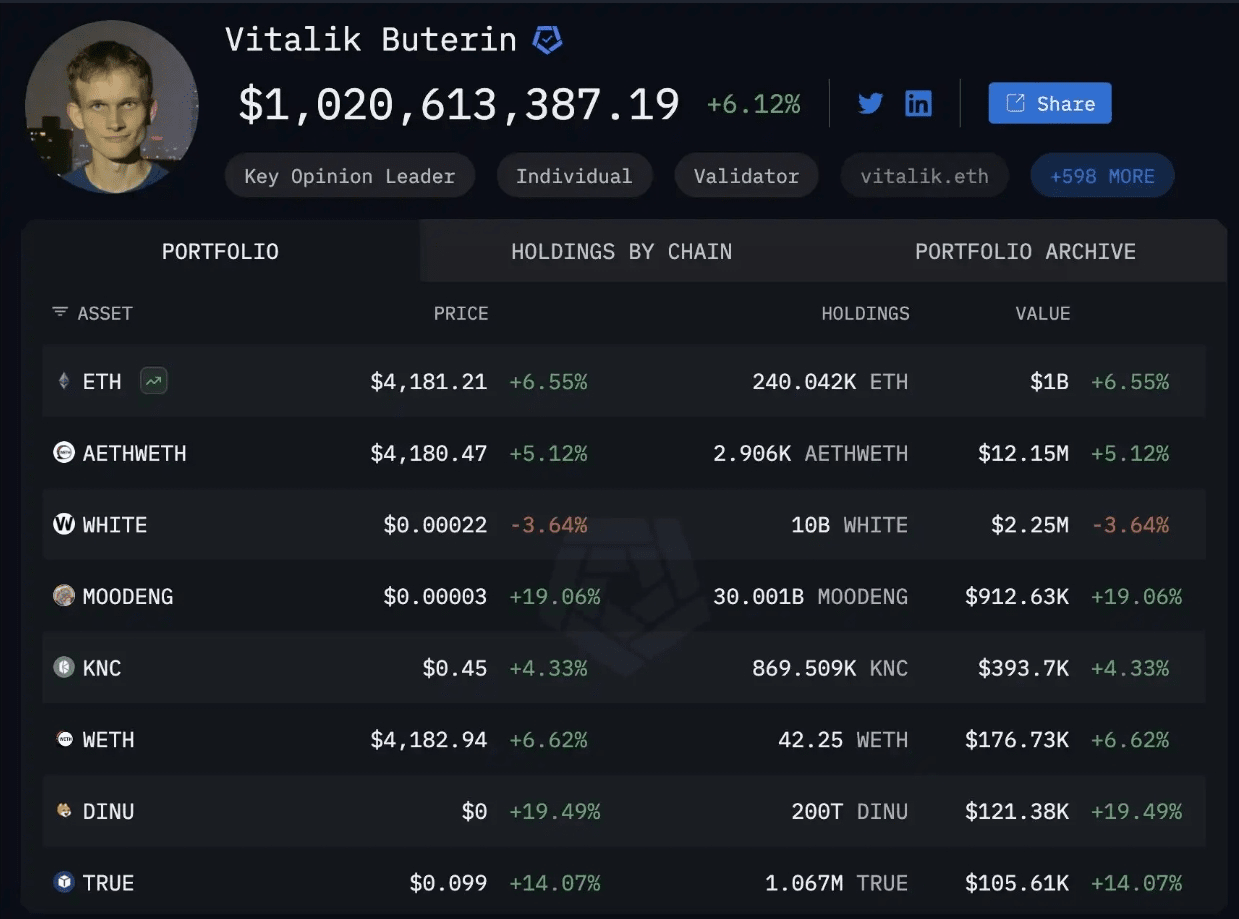Click the AETHWETH price $4,180.47
The height and width of the screenshot is (919, 1239).
(429, 453)
